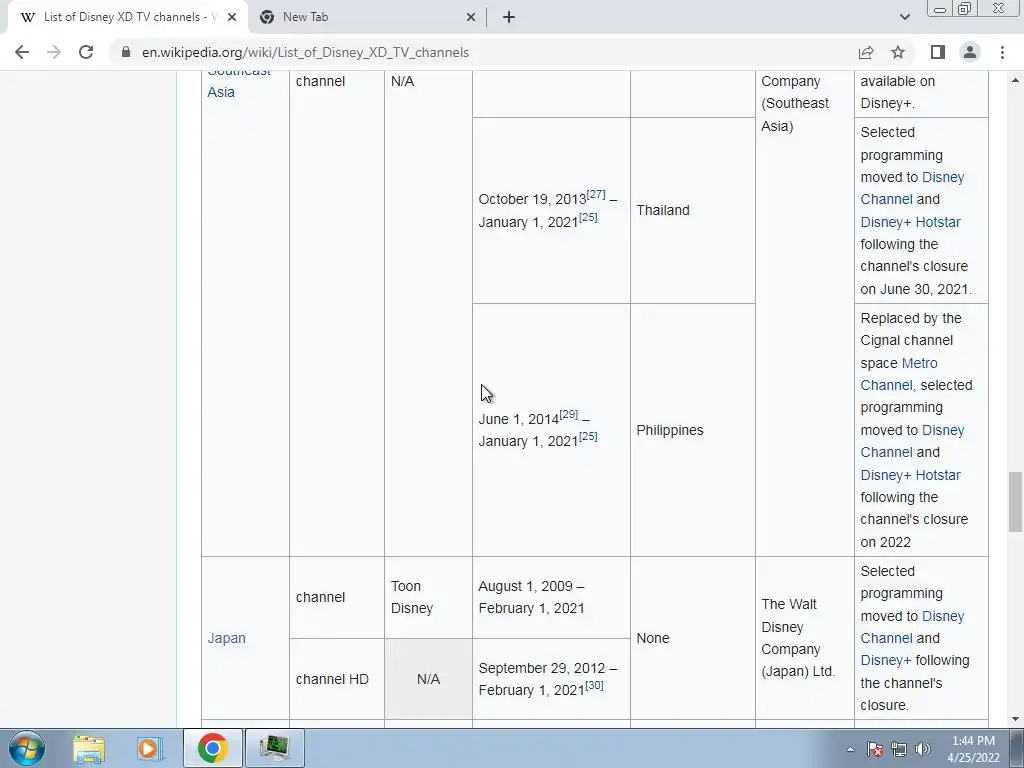Bookmark this page with the star icon
The height and width of the screenshot is (768, 1024).
(898, 52)
